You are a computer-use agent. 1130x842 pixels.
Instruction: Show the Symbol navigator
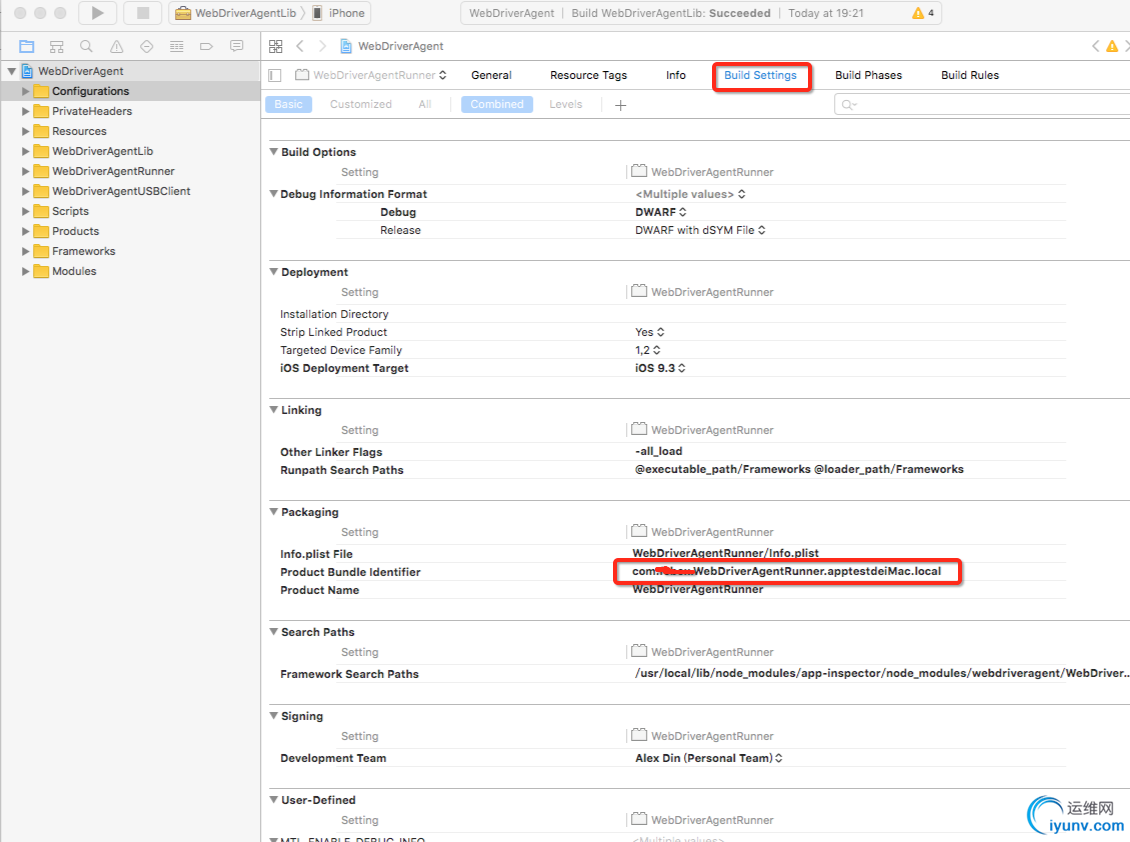[56, 47]
